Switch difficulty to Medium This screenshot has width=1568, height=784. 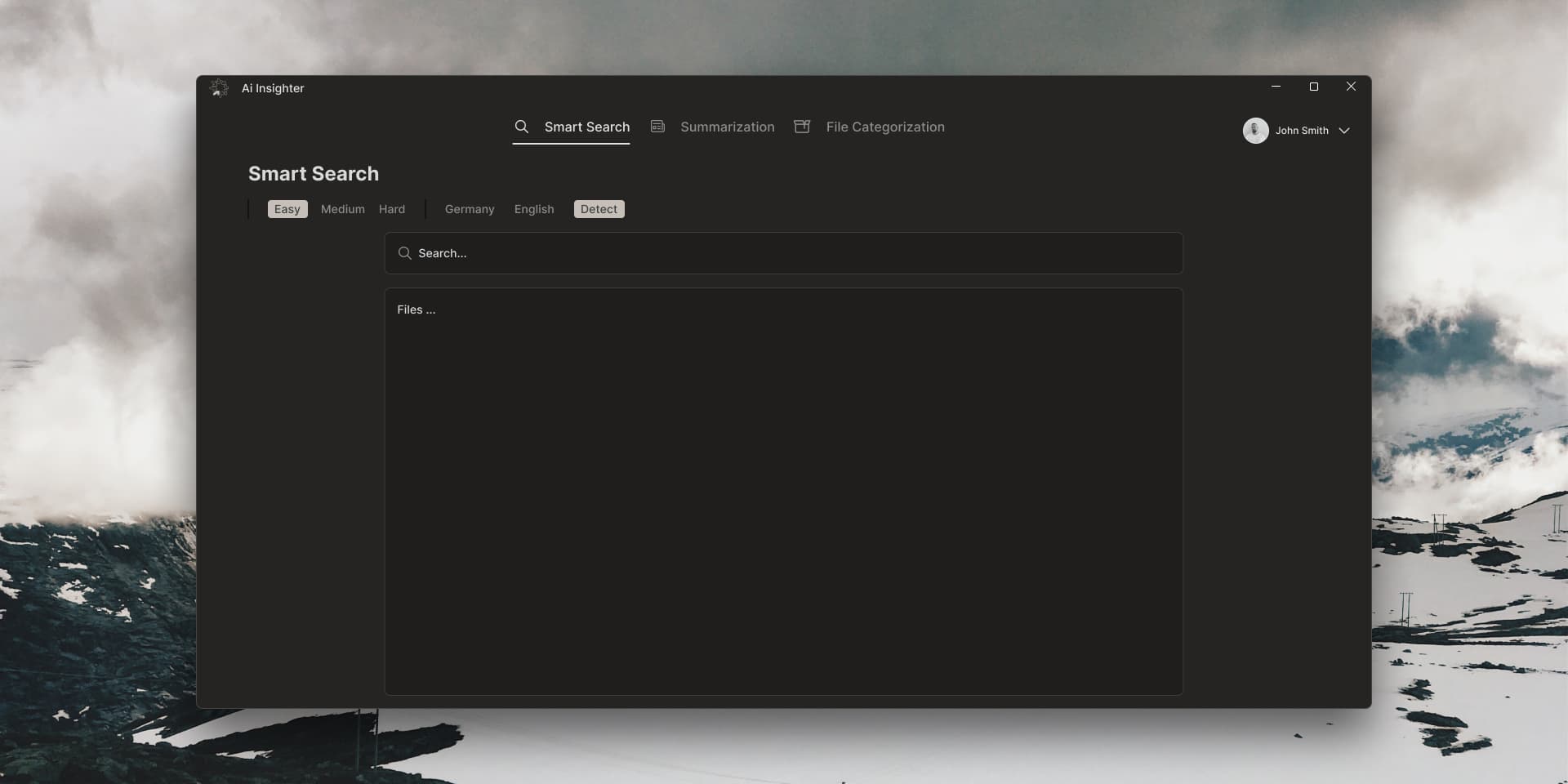(342, 209)
